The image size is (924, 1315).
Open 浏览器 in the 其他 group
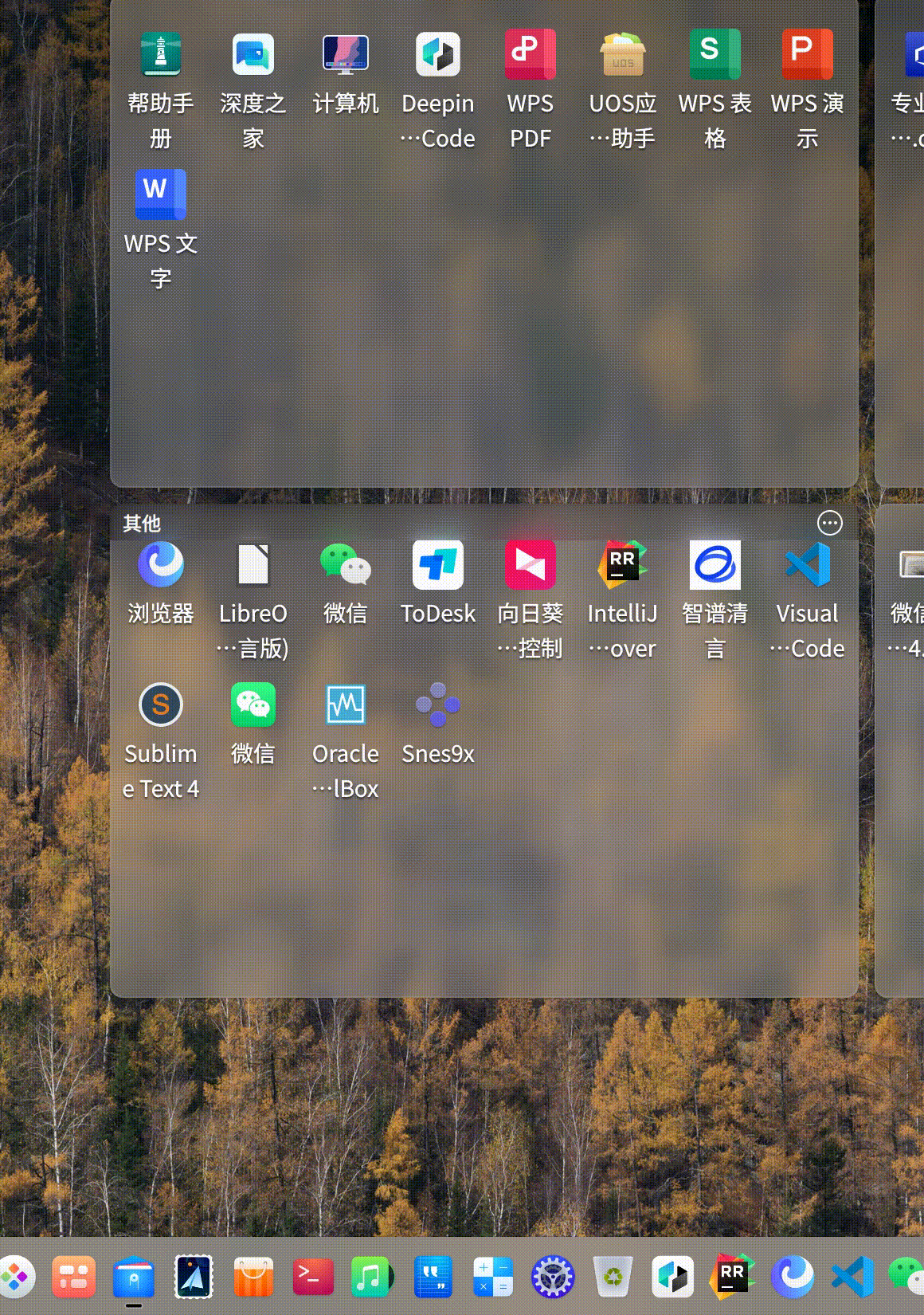pos(161,564)
